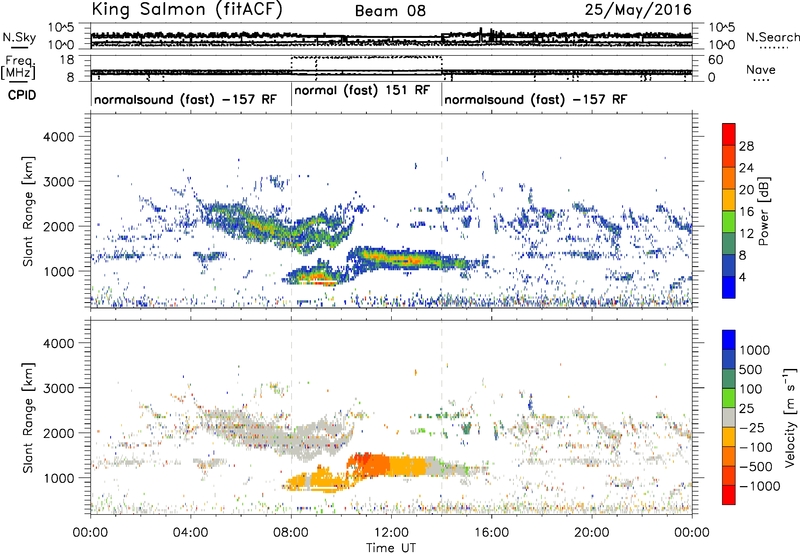Click the first 'normalsound (fast) -157 RF' label
Viewport: 800px width, 554px height.
click(185, 99)
